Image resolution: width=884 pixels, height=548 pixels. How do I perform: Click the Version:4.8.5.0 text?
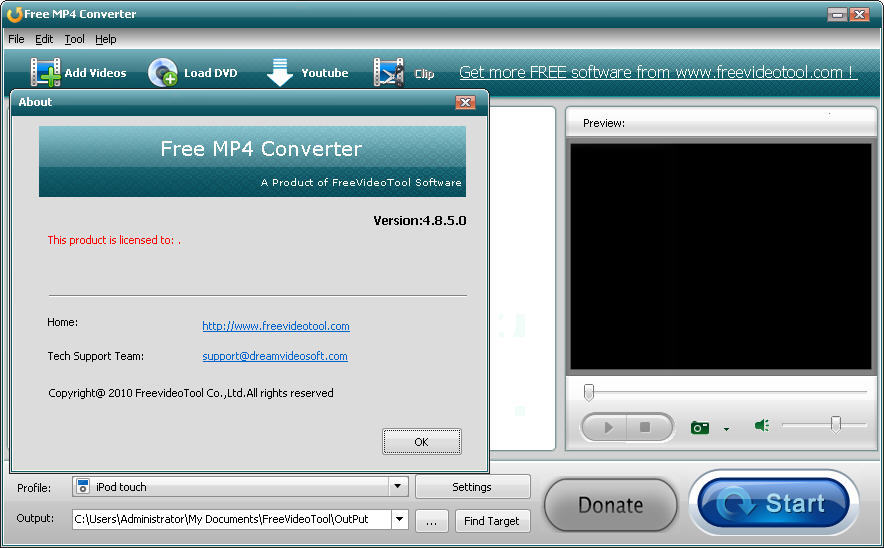point(419,220)
